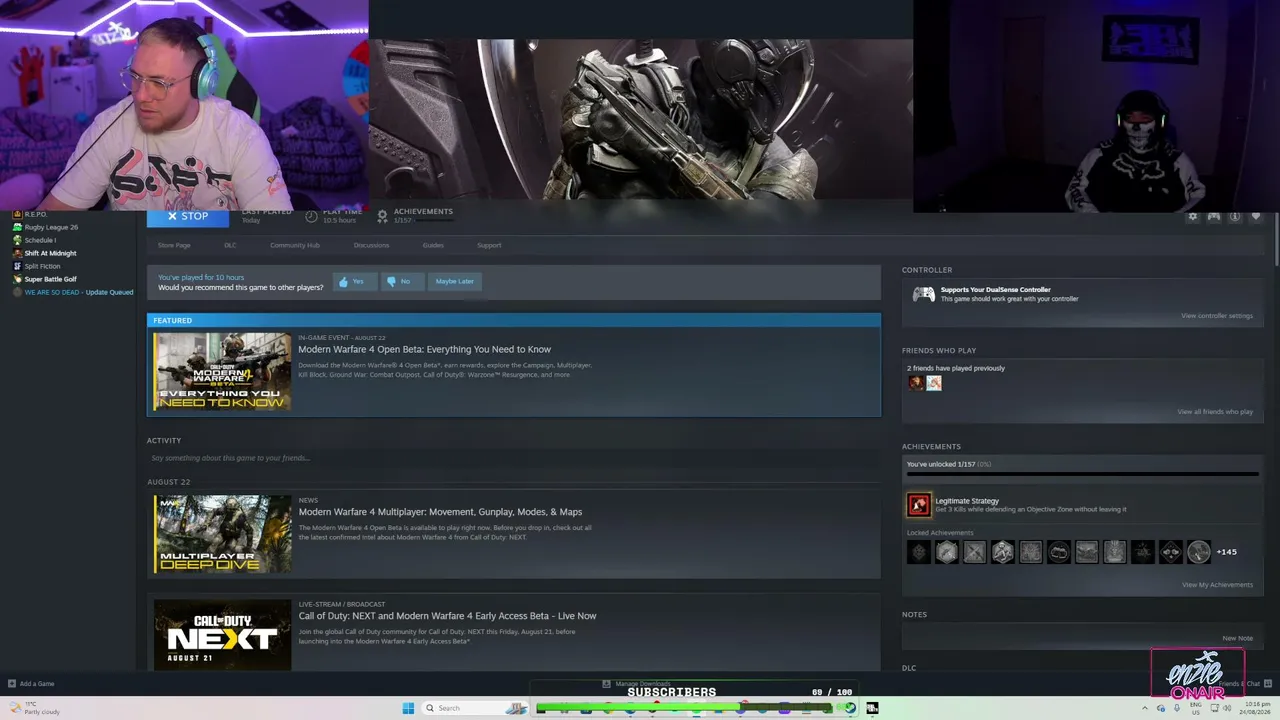Select WE ARE SO DEAD library entry

click(x=72, y=292)
